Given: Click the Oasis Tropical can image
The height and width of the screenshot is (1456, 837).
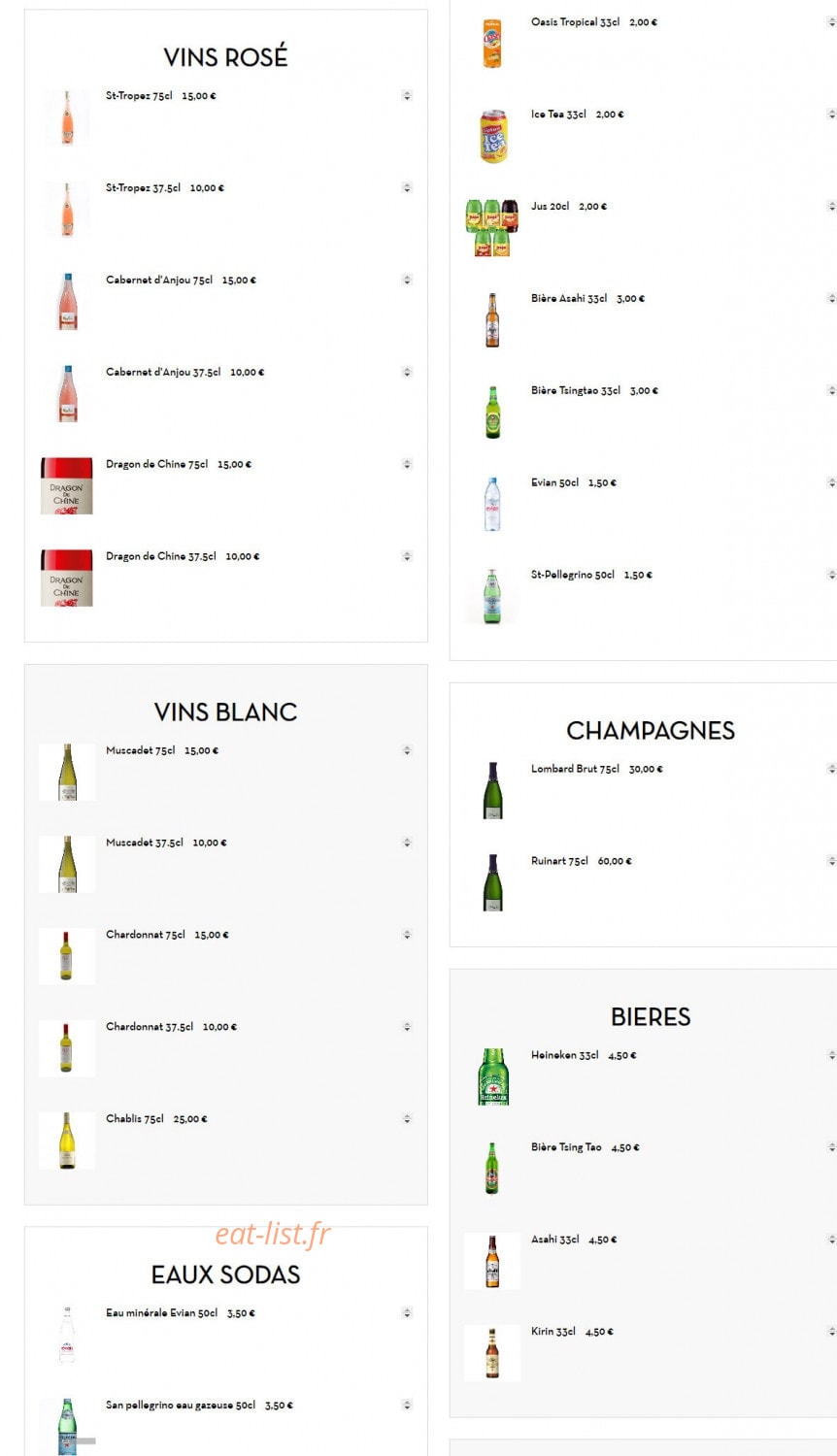Looking at the screenshot, I should 493,44.
